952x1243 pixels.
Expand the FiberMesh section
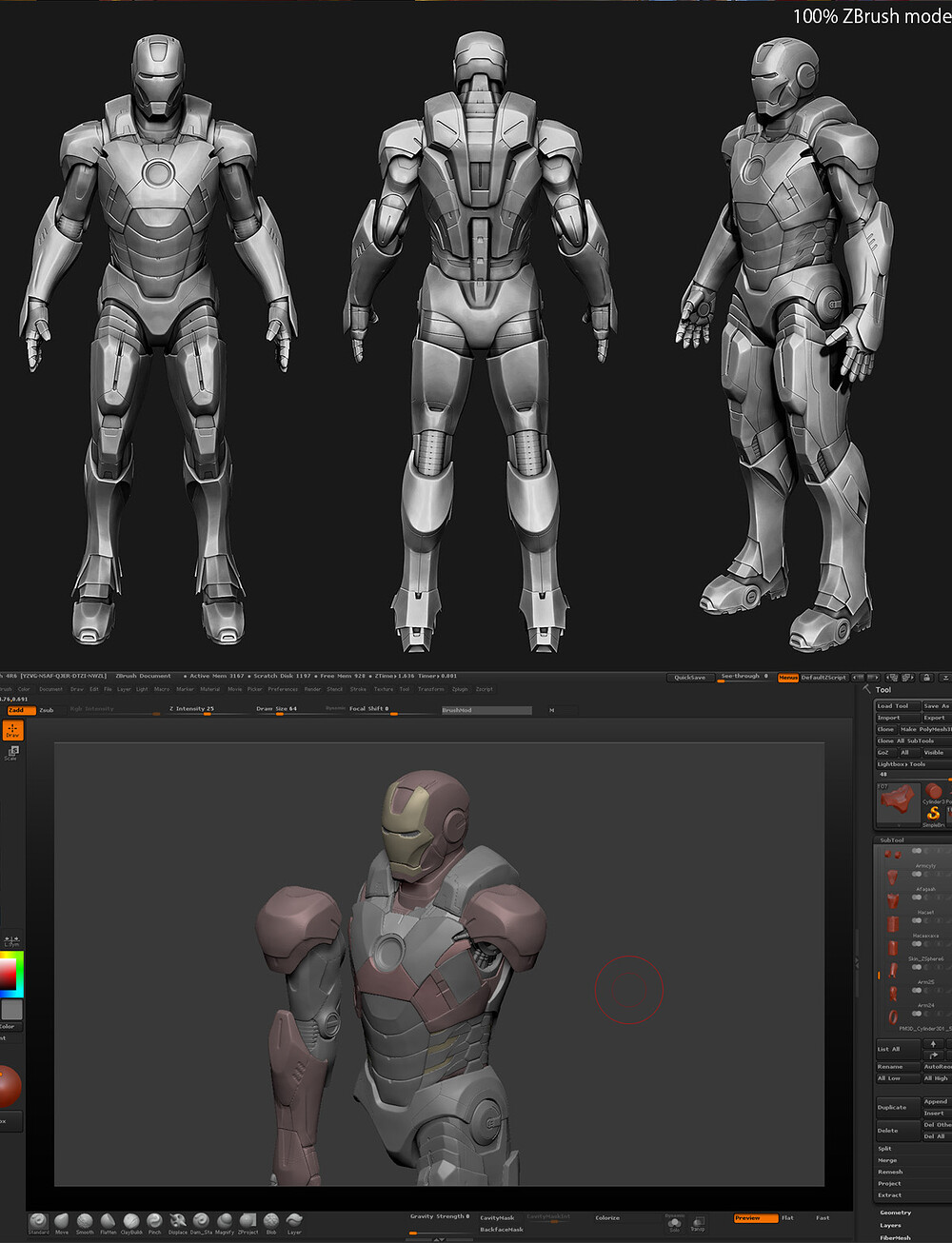pos(895,1237)
